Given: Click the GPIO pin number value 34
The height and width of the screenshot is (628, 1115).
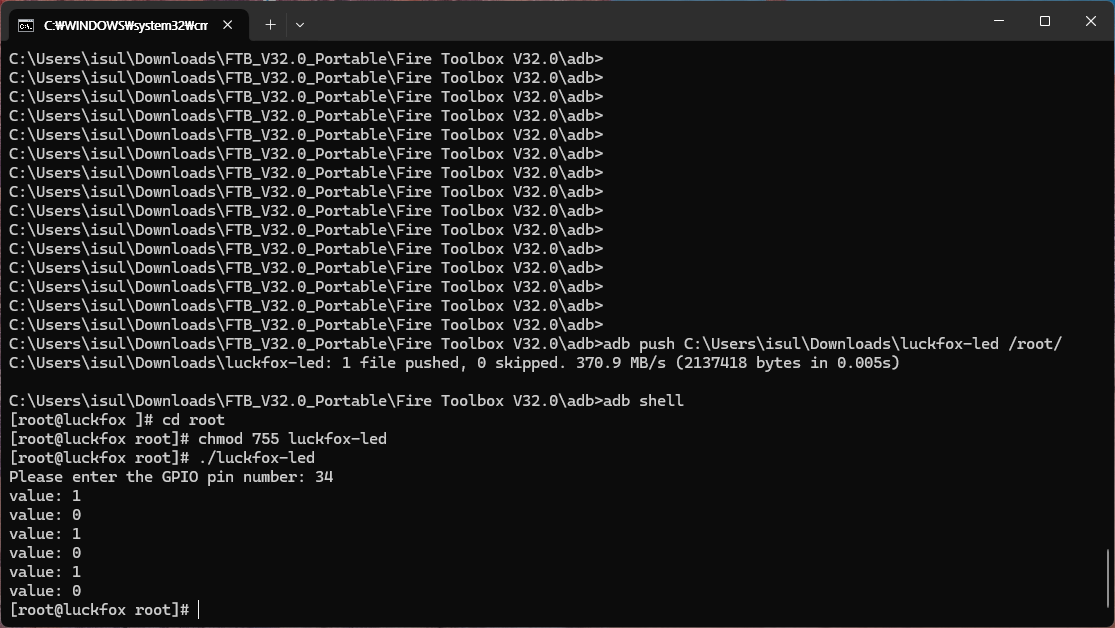Looking at the screenshot, I should pos(324,477).
